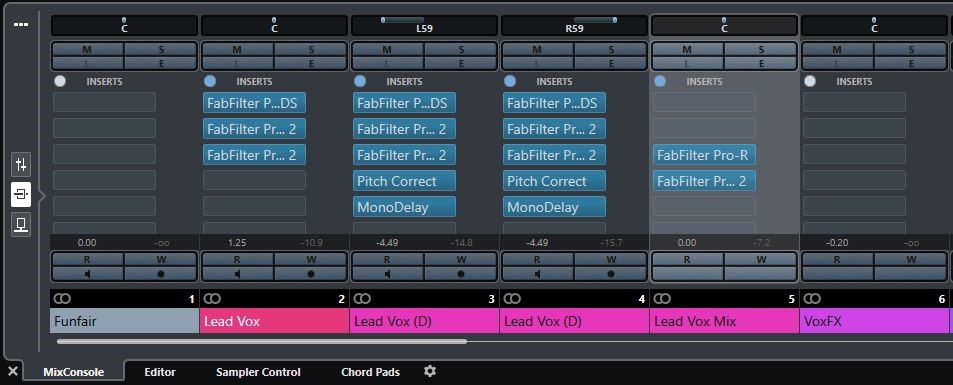Screen dimensions: 953x385
Task: Open the MixConsole menu dots icon
Action: [x=21, y=24]
